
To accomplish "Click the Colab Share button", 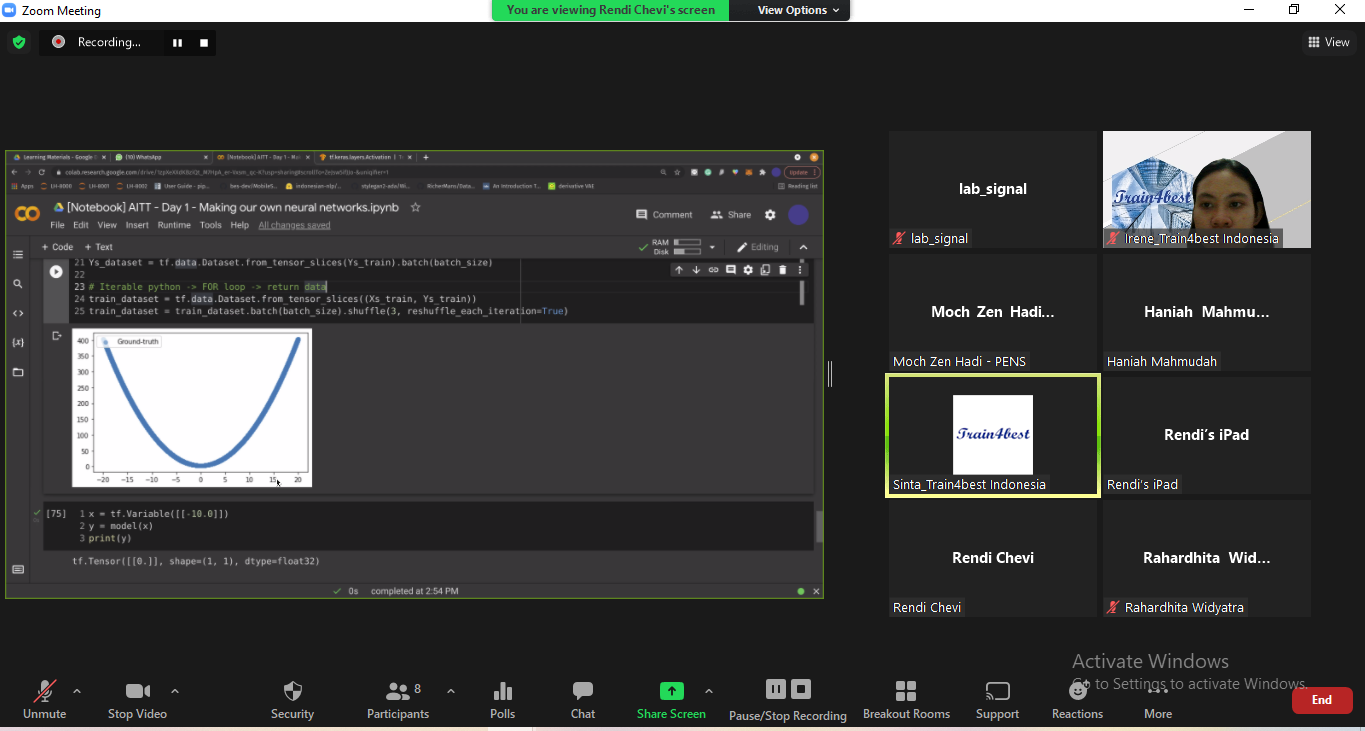I will (731, 215).
